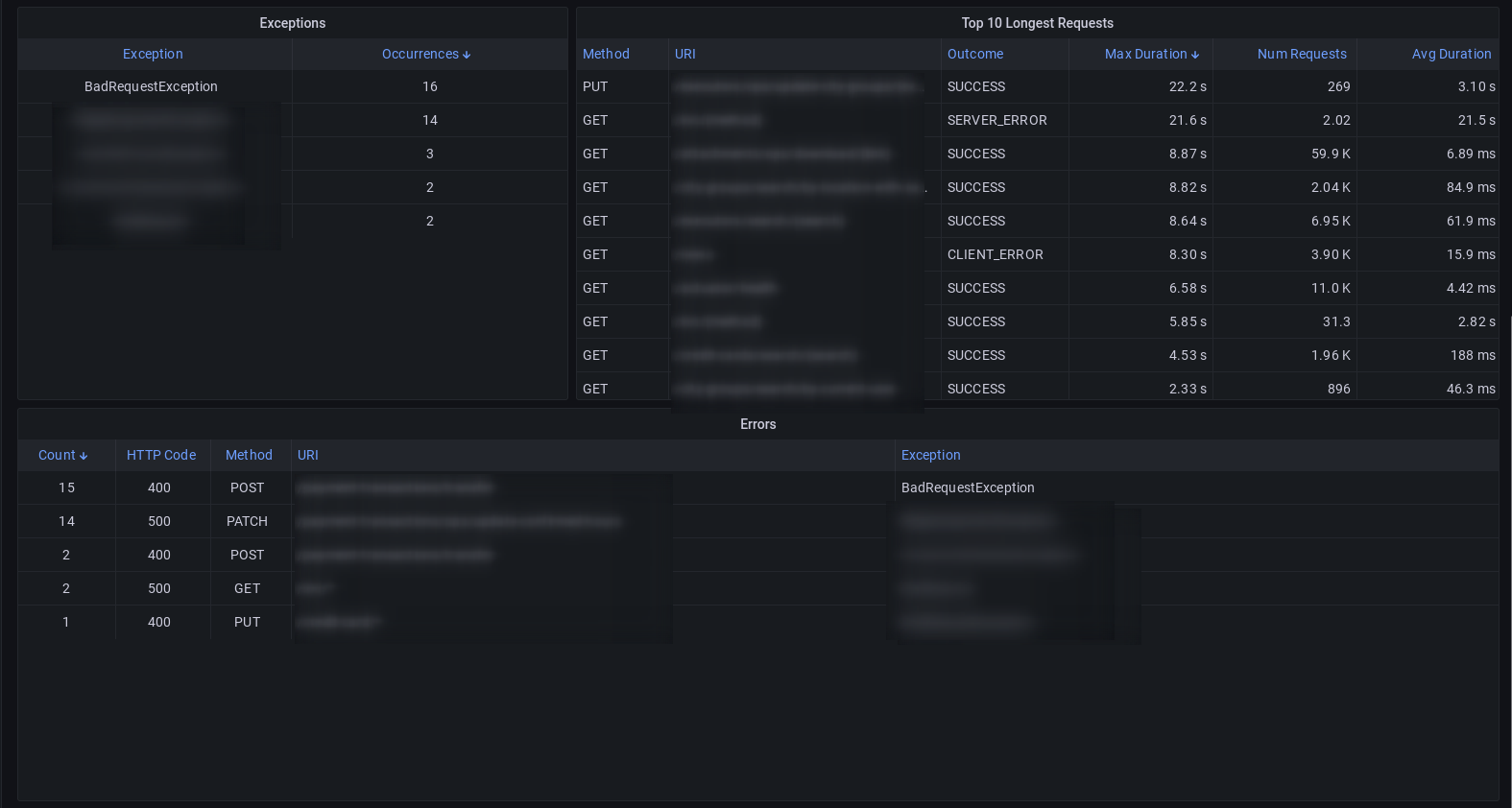The width and height of the screenshot is (1512, 808).
Task: Select the 1.96 K num requests cell
Action: coord(1331,355)
